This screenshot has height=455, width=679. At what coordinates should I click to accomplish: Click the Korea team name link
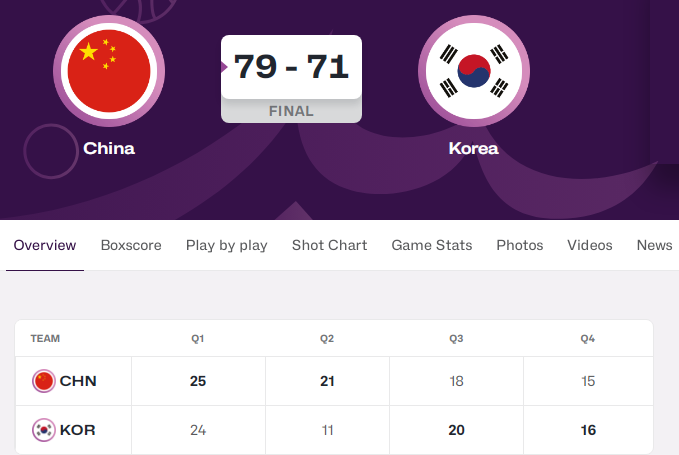[x=473, y=149]
